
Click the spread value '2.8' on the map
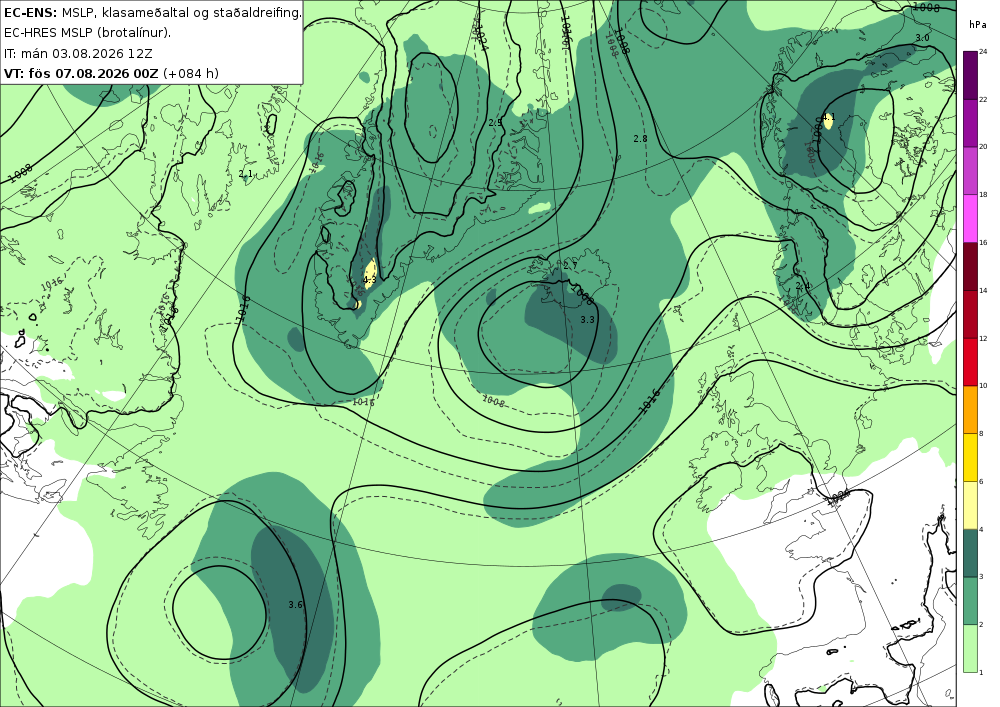[640, 138]
